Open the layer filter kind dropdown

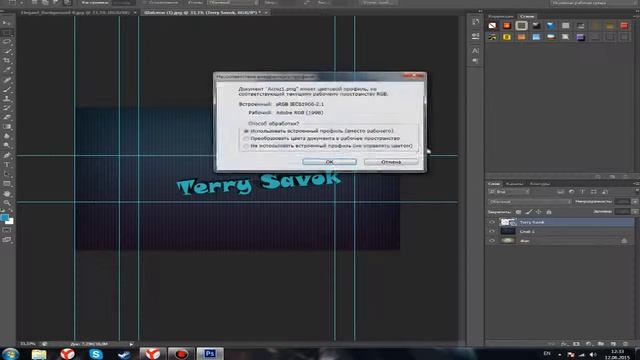point(509,191)
